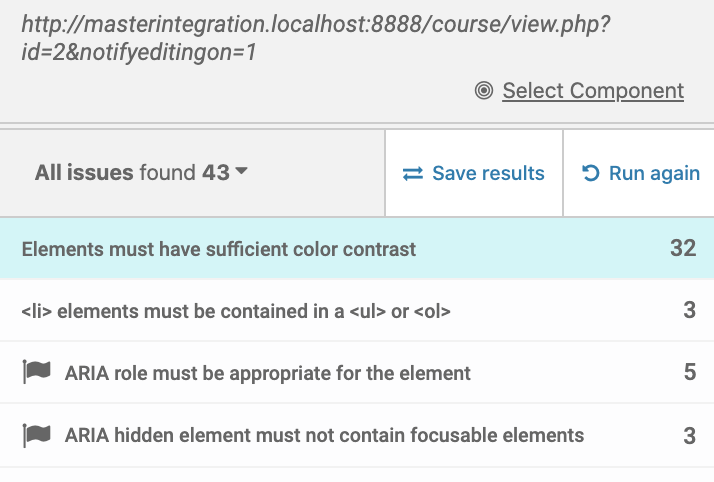Screen dimensions: 714x482
Task: Click the flag icon beside ARIA role issue
Action: click(x=36, y=371)
